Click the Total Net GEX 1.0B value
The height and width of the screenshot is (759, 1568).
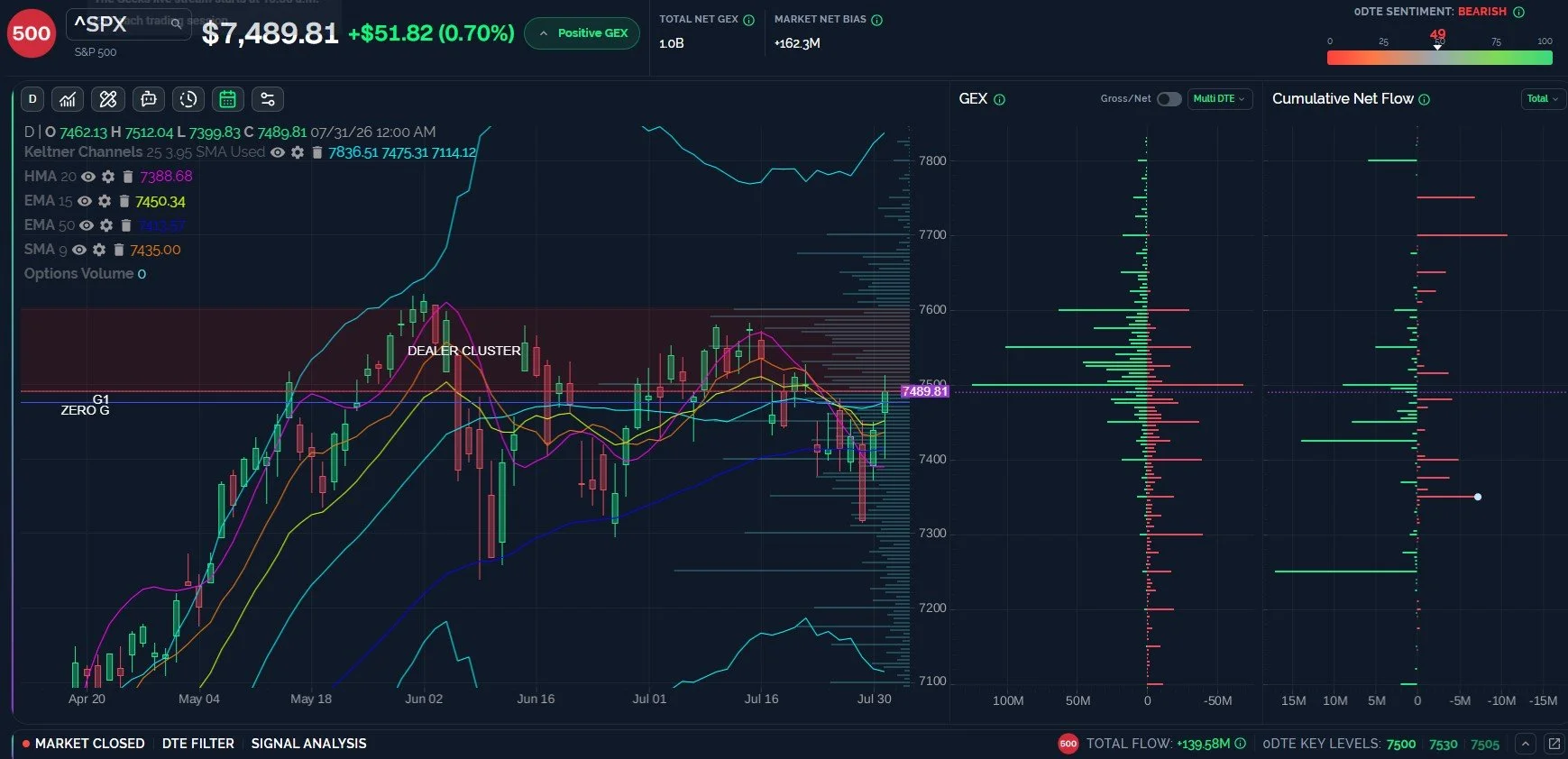(672, 43)
